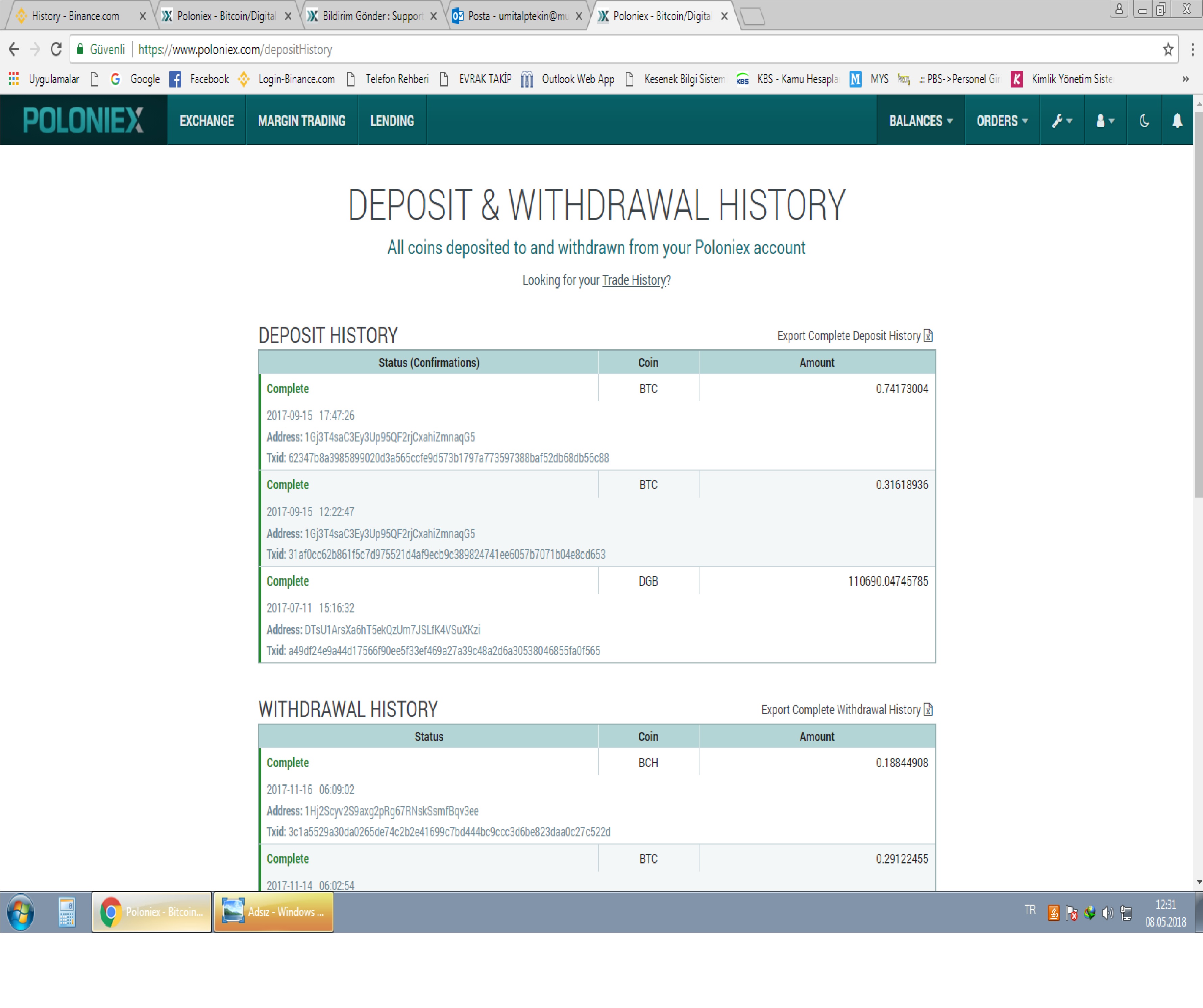
Task: Click the secure padlock icon
Action: (80, 49)
